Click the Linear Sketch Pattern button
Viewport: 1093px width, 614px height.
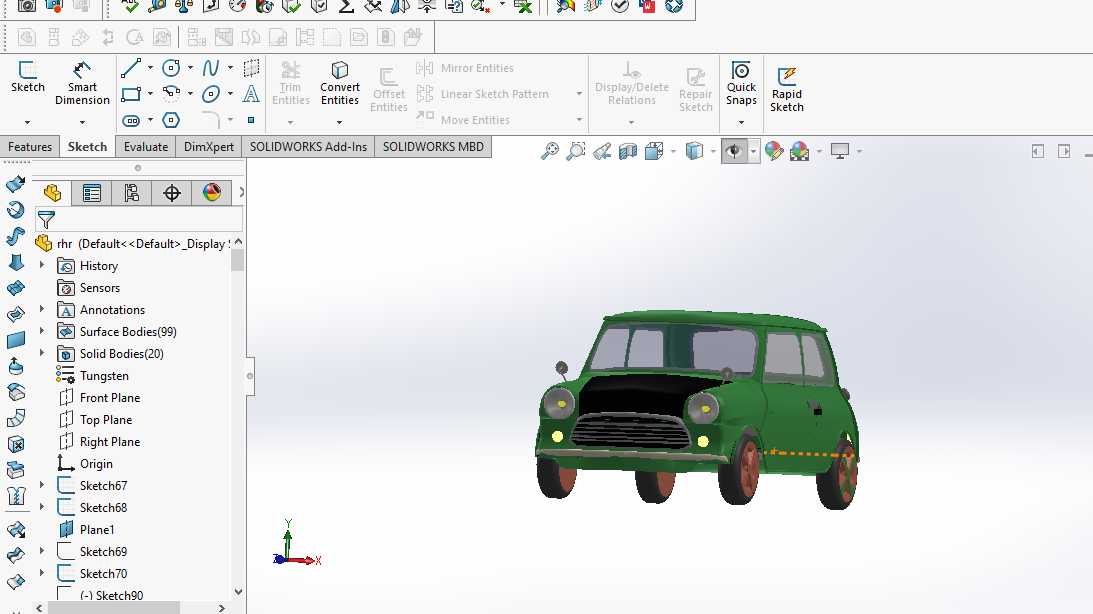482,94
